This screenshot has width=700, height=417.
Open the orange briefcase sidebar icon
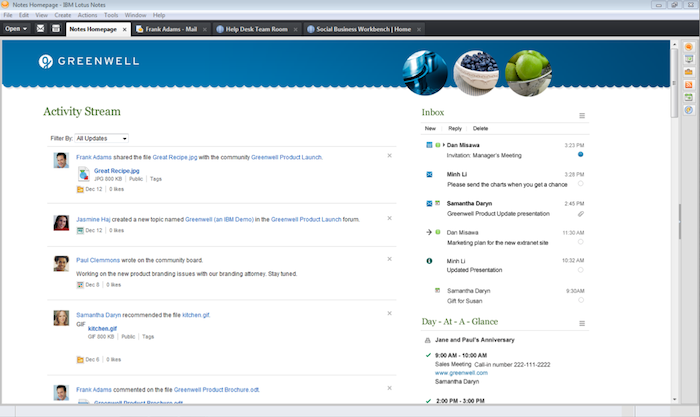pyautogui.click(x=689, y=72)
